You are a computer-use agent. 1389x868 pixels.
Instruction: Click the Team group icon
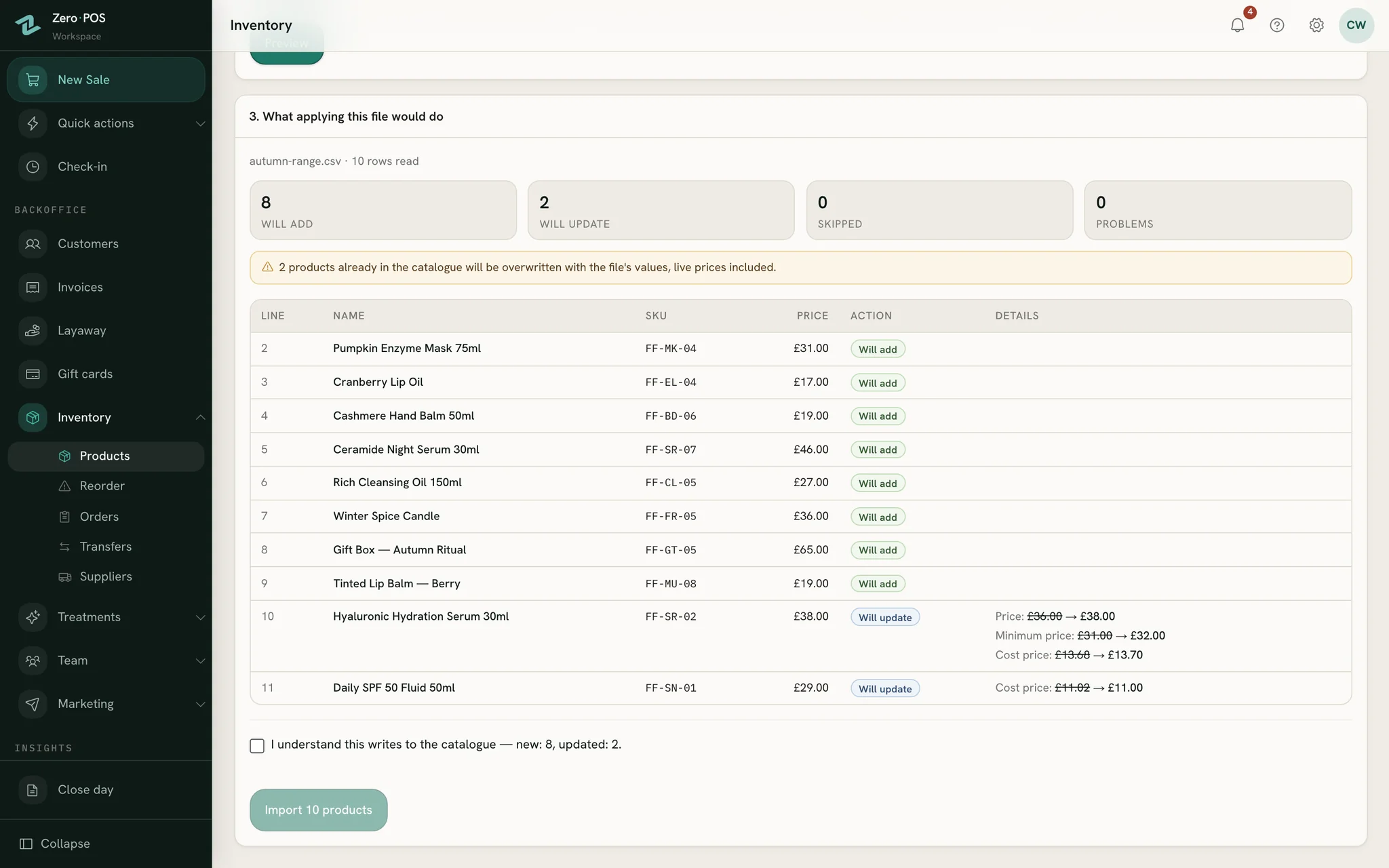pos(33,660)
